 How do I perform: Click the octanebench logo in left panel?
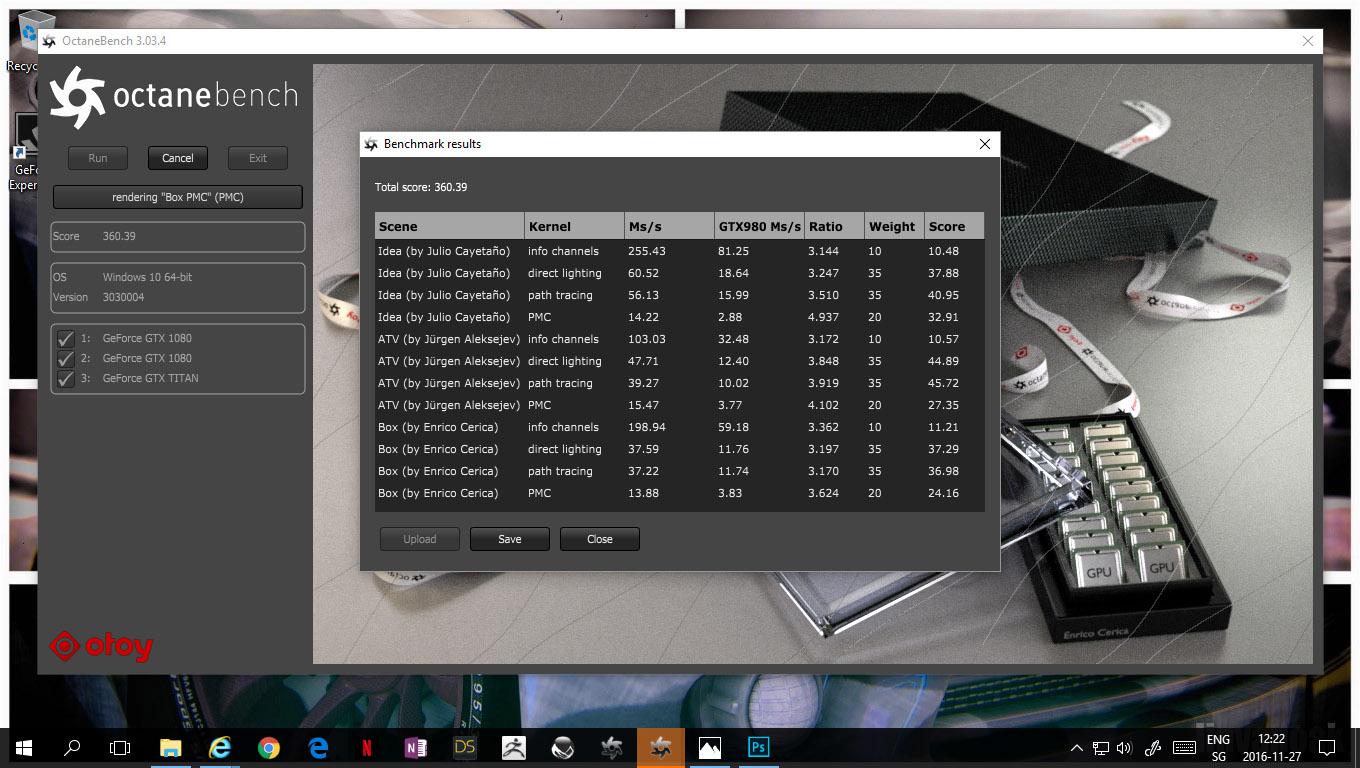[x=174, y=96]
